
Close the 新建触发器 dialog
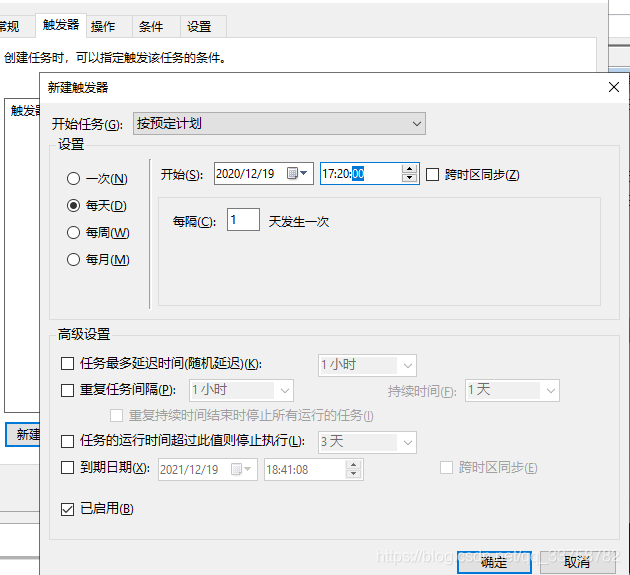point(614,87)
